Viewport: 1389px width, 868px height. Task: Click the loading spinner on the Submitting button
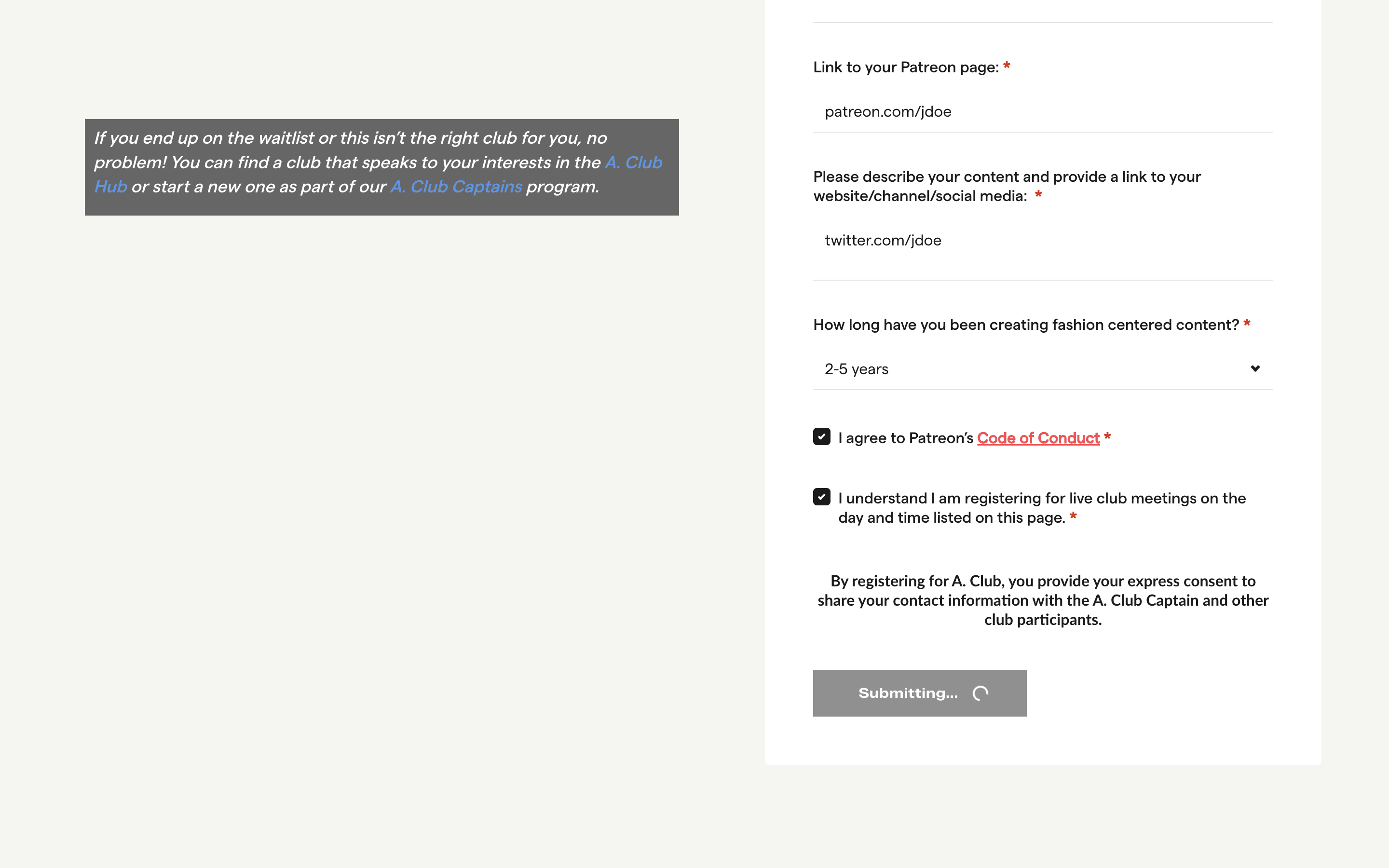(x=980, y=693)
